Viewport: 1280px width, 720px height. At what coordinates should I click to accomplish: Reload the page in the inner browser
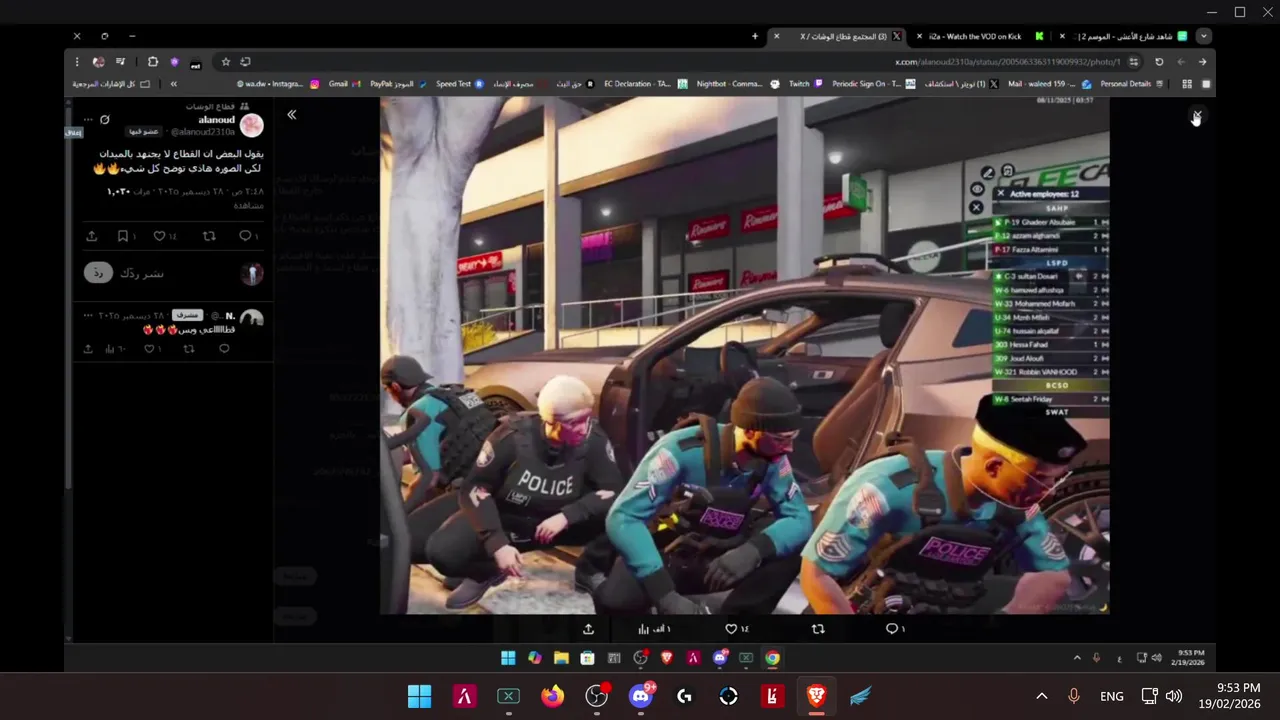(1159, 62)
